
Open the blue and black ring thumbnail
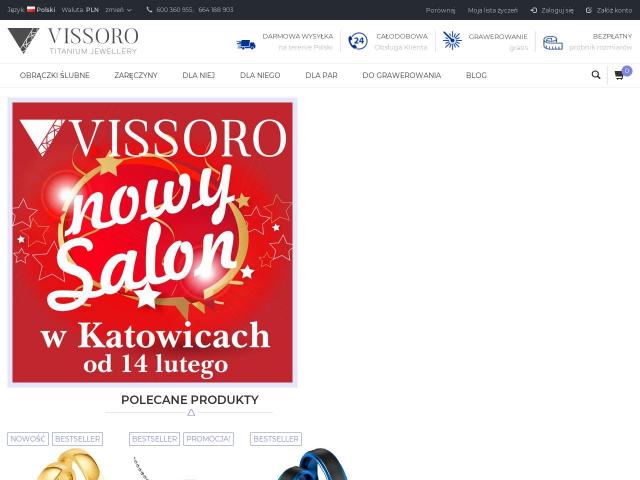[312, 464]
